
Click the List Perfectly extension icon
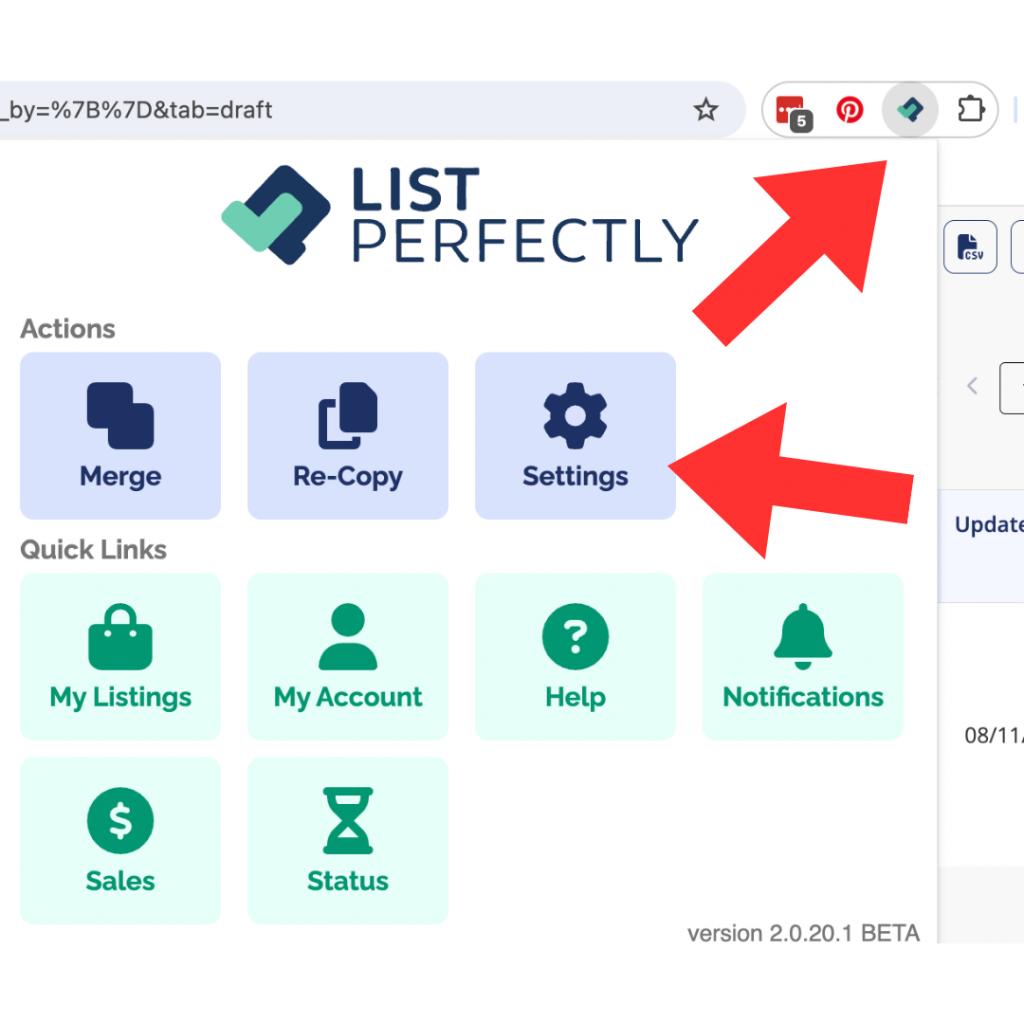[x=910, y=110]
